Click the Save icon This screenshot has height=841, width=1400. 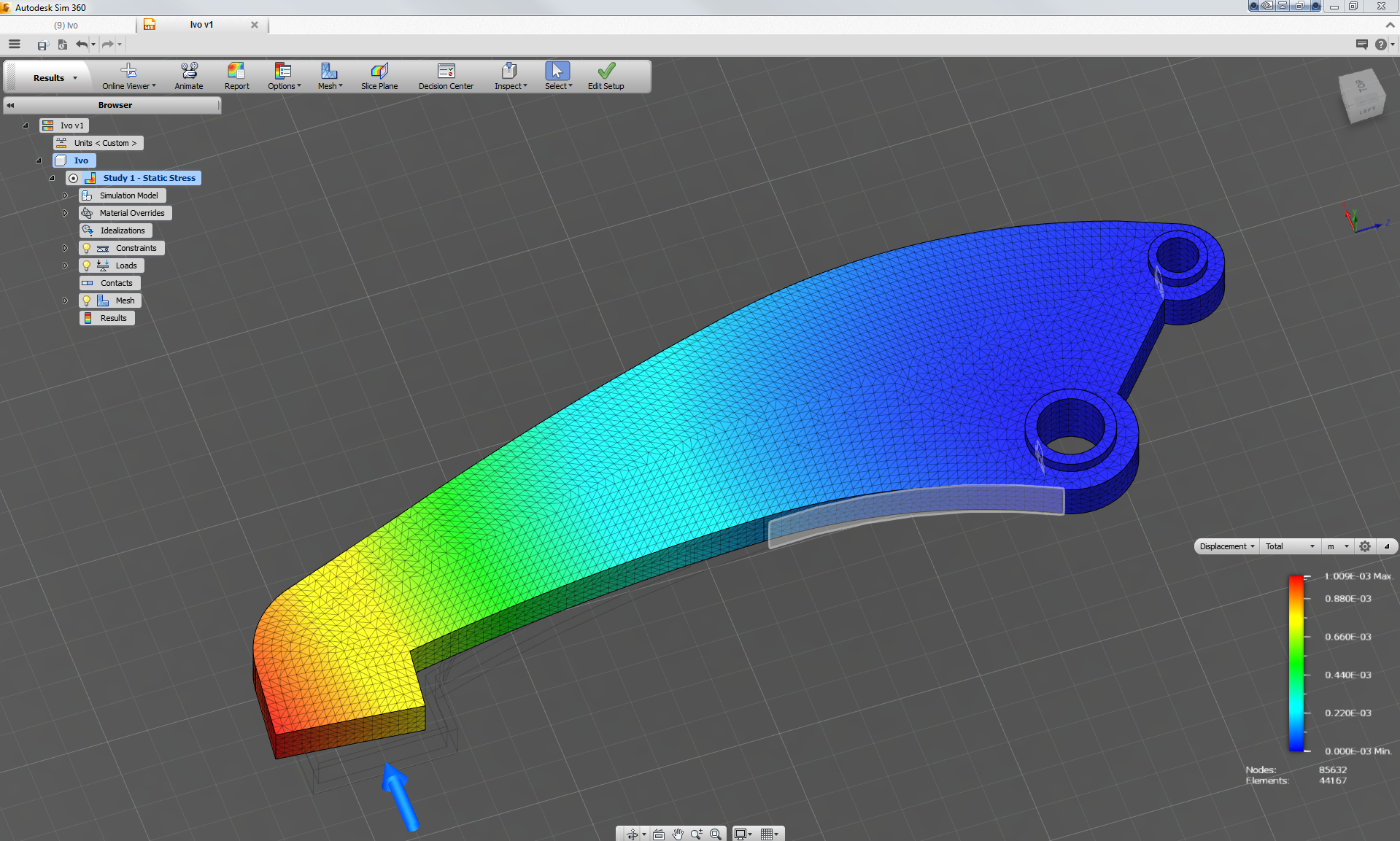[42, 45]
